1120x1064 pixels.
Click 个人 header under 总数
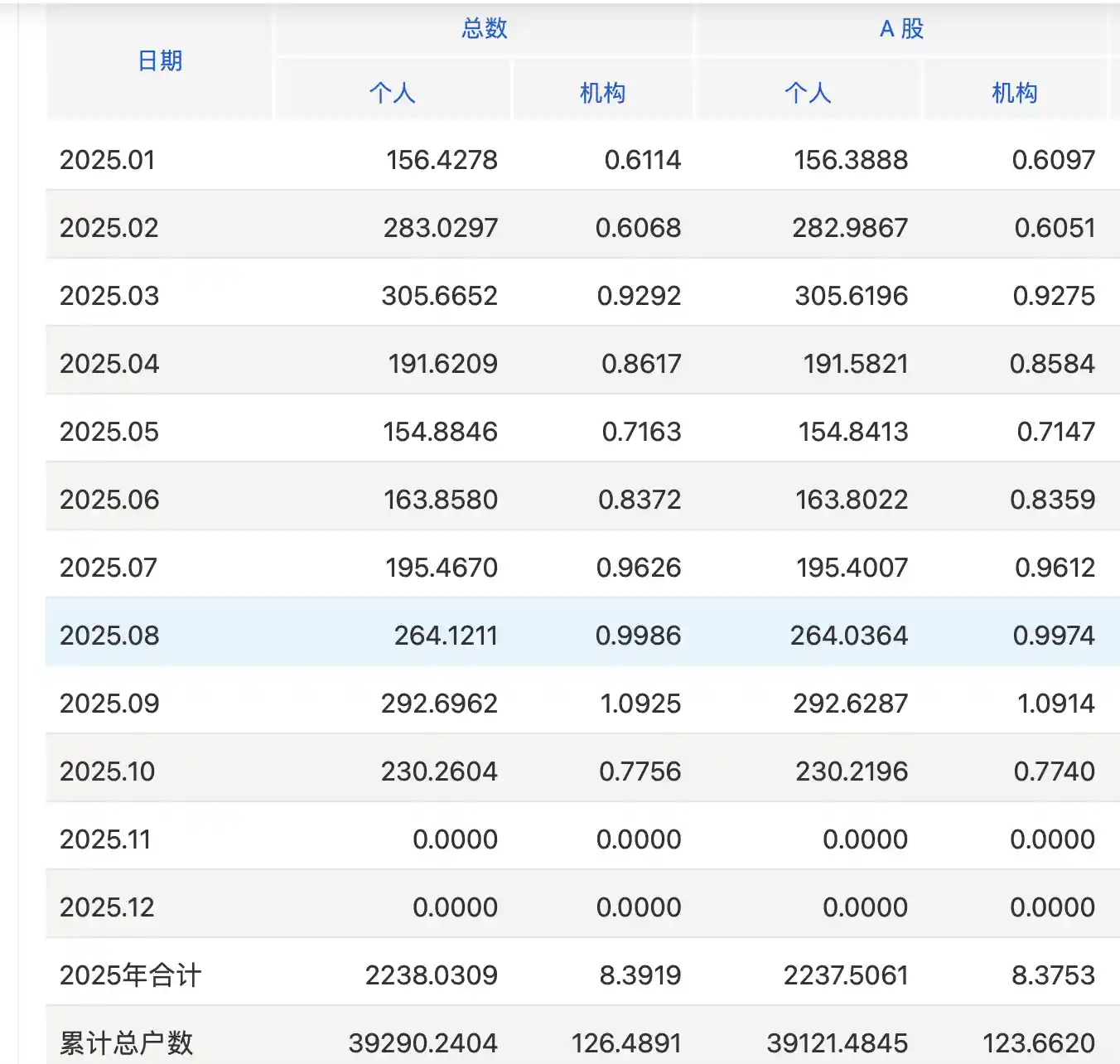(393, 93)
